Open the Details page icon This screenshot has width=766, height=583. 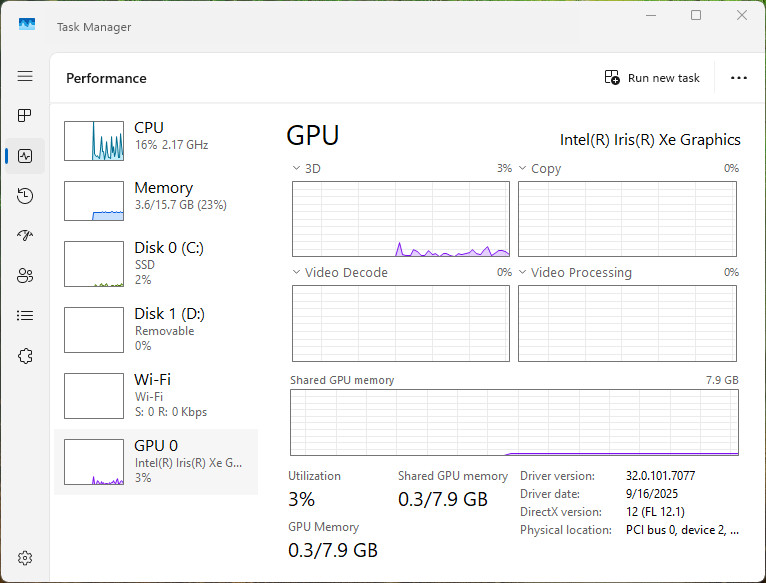pos(25,316)
